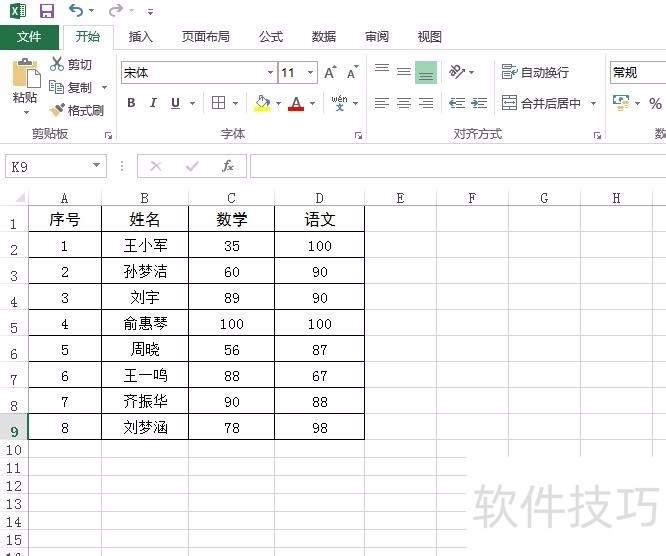Click the number format box (常规)
This screenshot has height=556, width=666.
(x=638, y=73)
